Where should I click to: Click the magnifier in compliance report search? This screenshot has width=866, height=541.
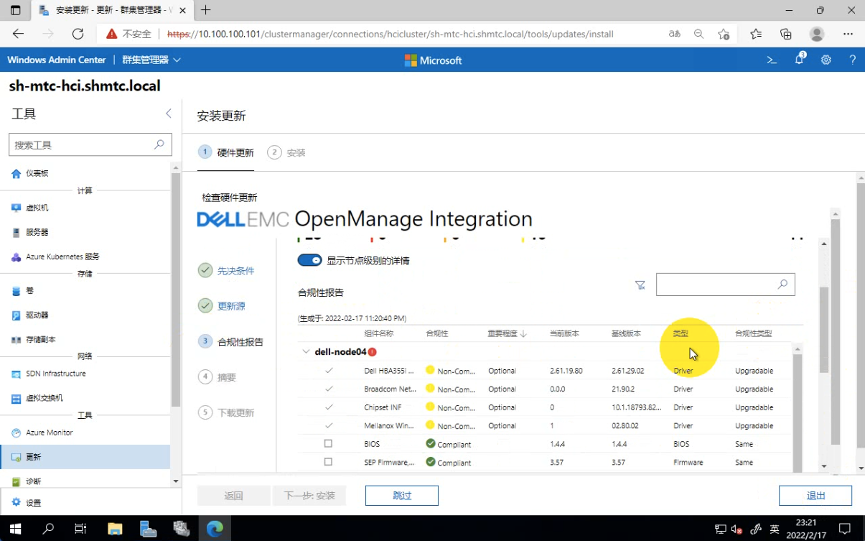783,284
